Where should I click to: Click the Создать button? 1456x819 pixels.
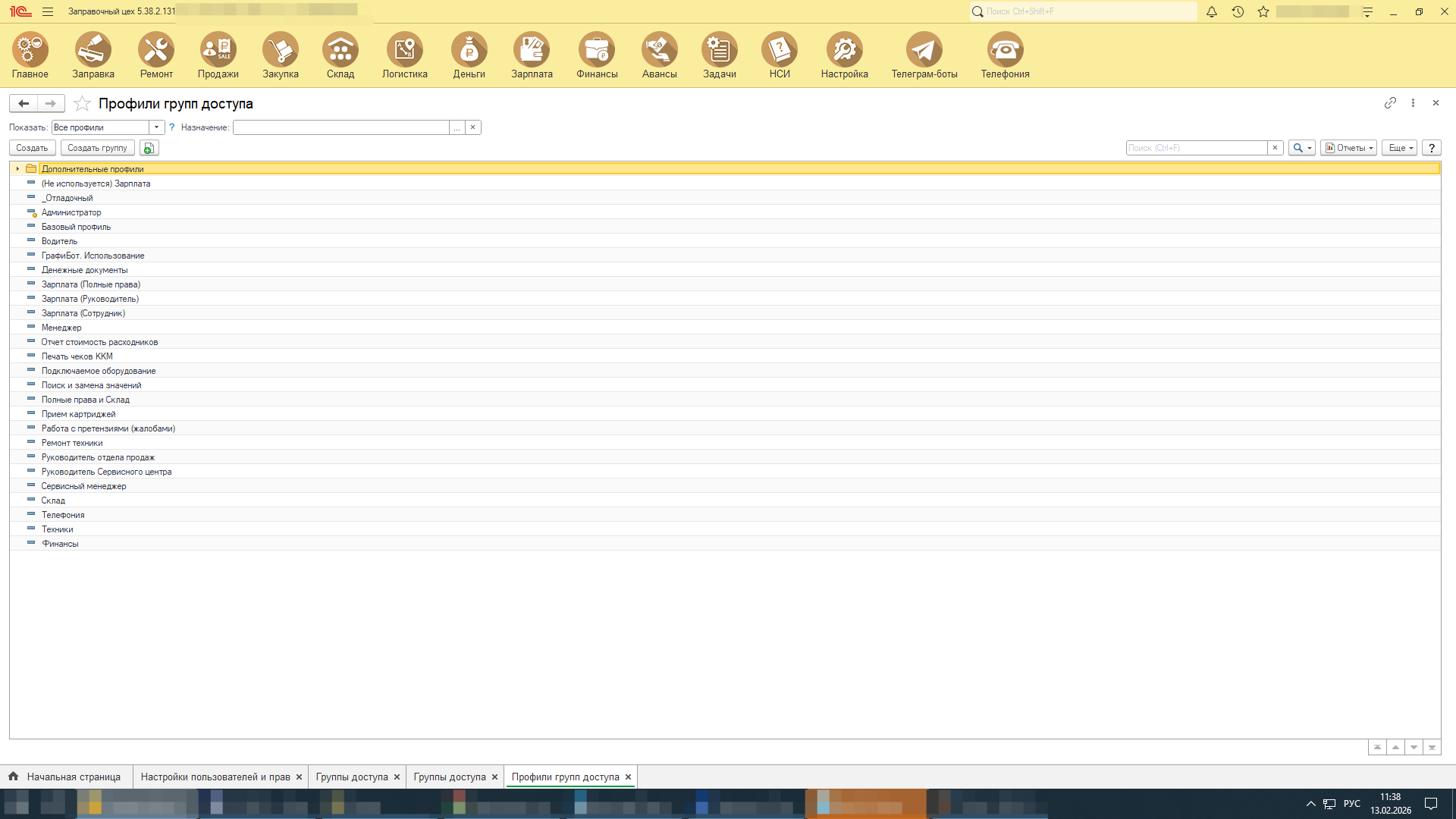[32, 148]
